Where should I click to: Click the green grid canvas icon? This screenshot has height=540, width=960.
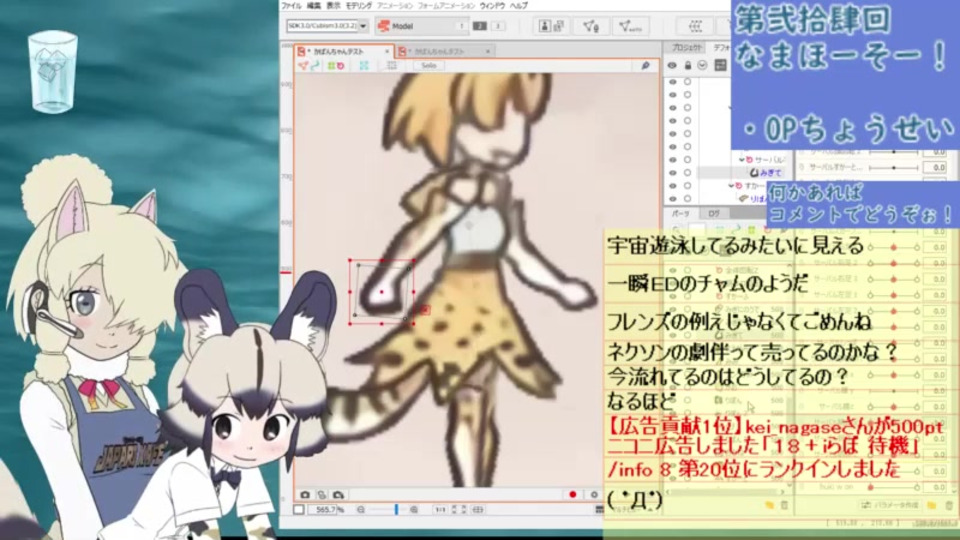click(331, 66)
